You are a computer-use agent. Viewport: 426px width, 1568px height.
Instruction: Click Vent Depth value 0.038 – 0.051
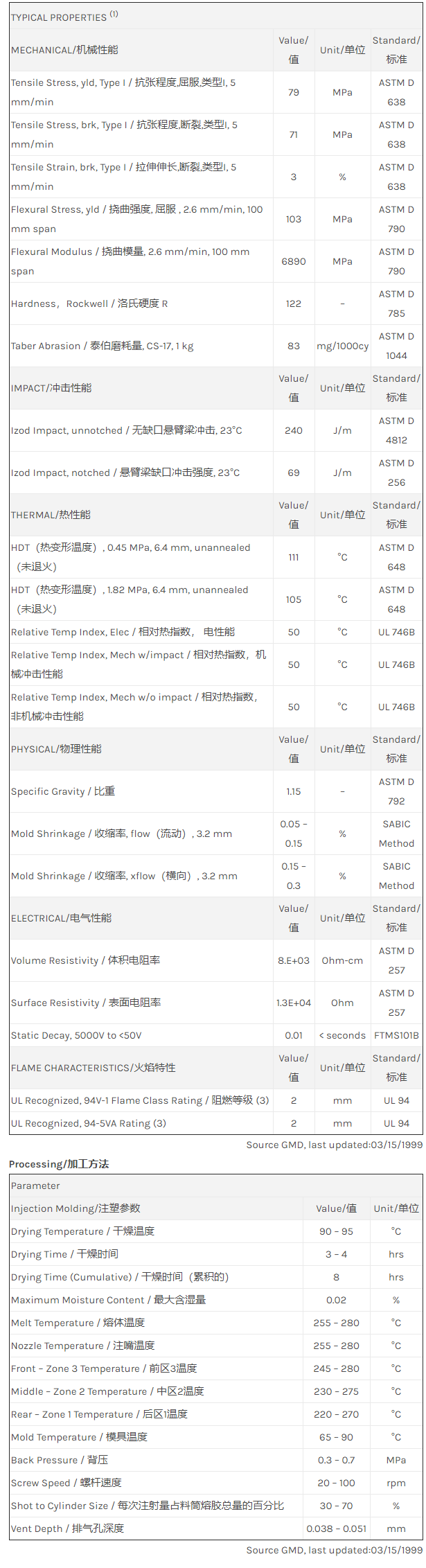coord(336,1529)
